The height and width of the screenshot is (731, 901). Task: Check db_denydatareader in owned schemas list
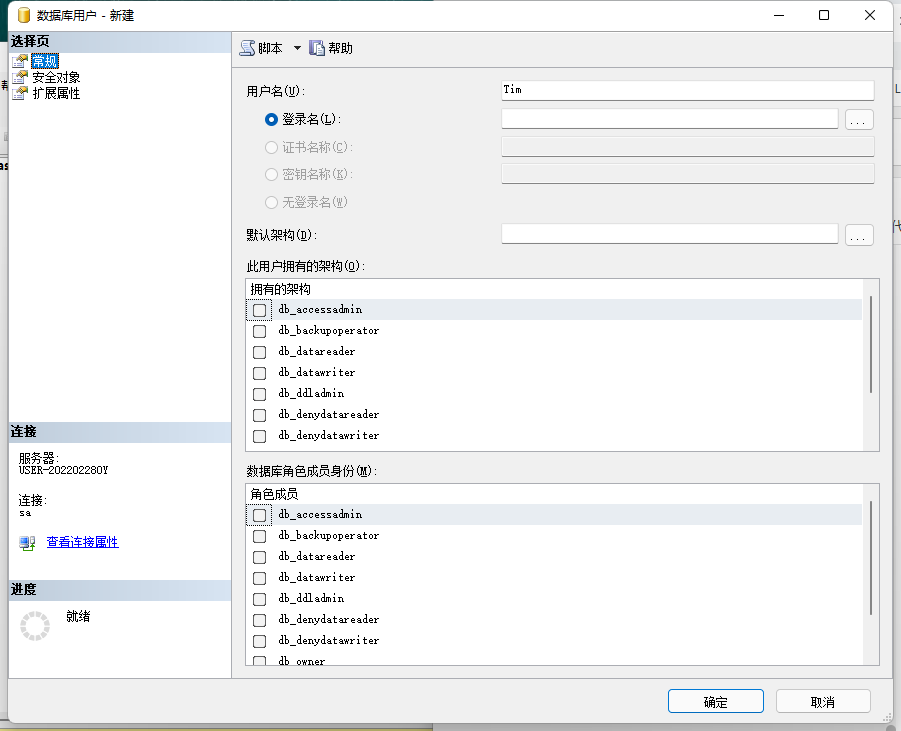point(260,415)
